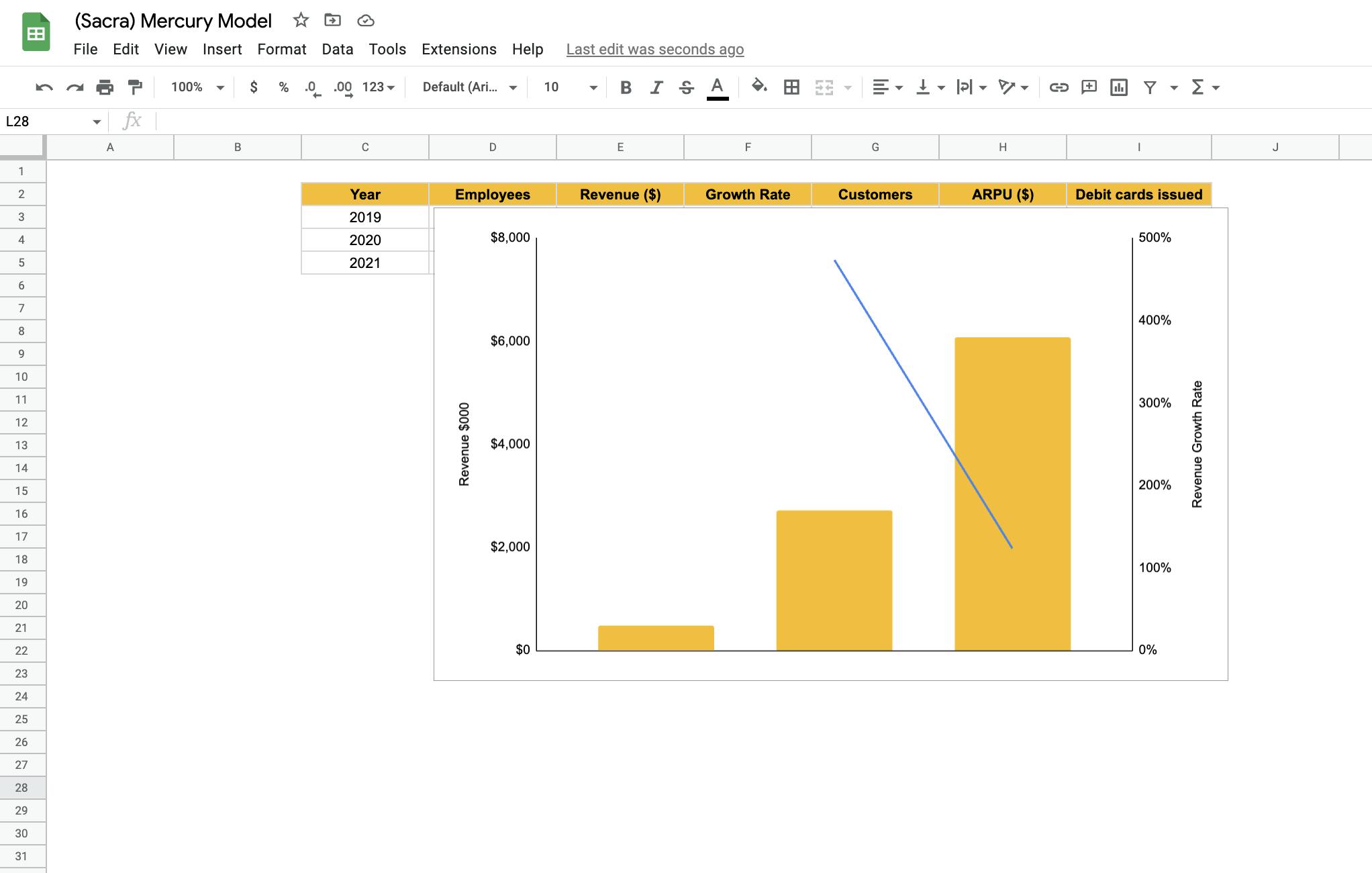The height and width of the screenshot is (873, 1372).
Task: Expand merge cells options arrow
Action: click(848, 88)
